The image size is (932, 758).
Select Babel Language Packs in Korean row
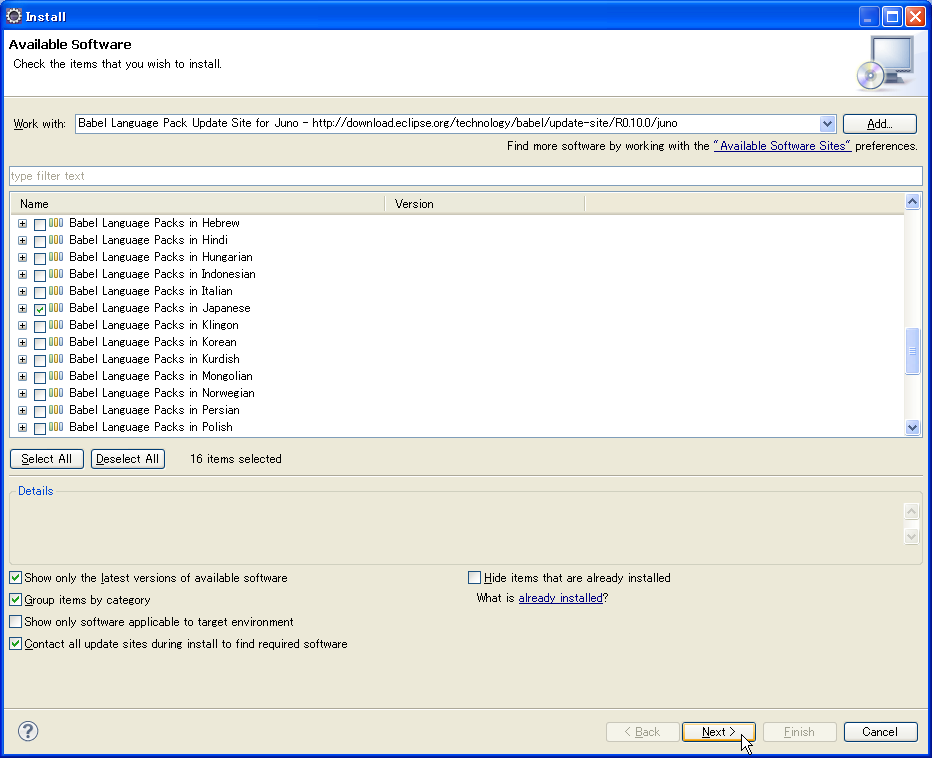(153, 342)
